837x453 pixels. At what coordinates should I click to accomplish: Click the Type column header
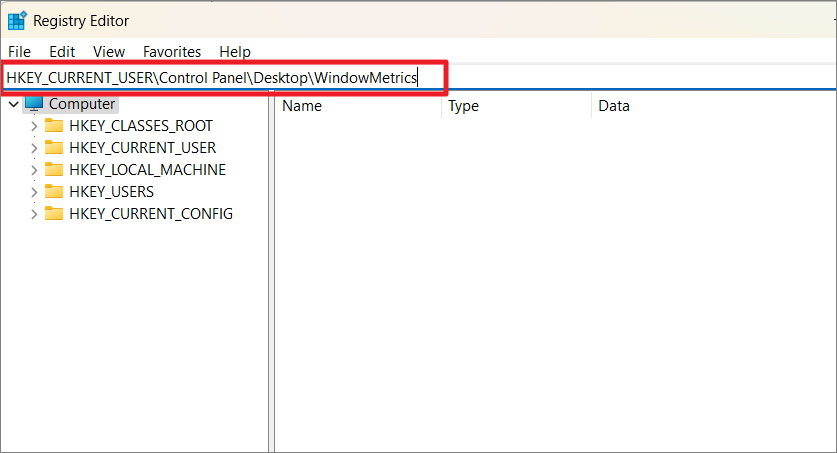click(516, 106)
